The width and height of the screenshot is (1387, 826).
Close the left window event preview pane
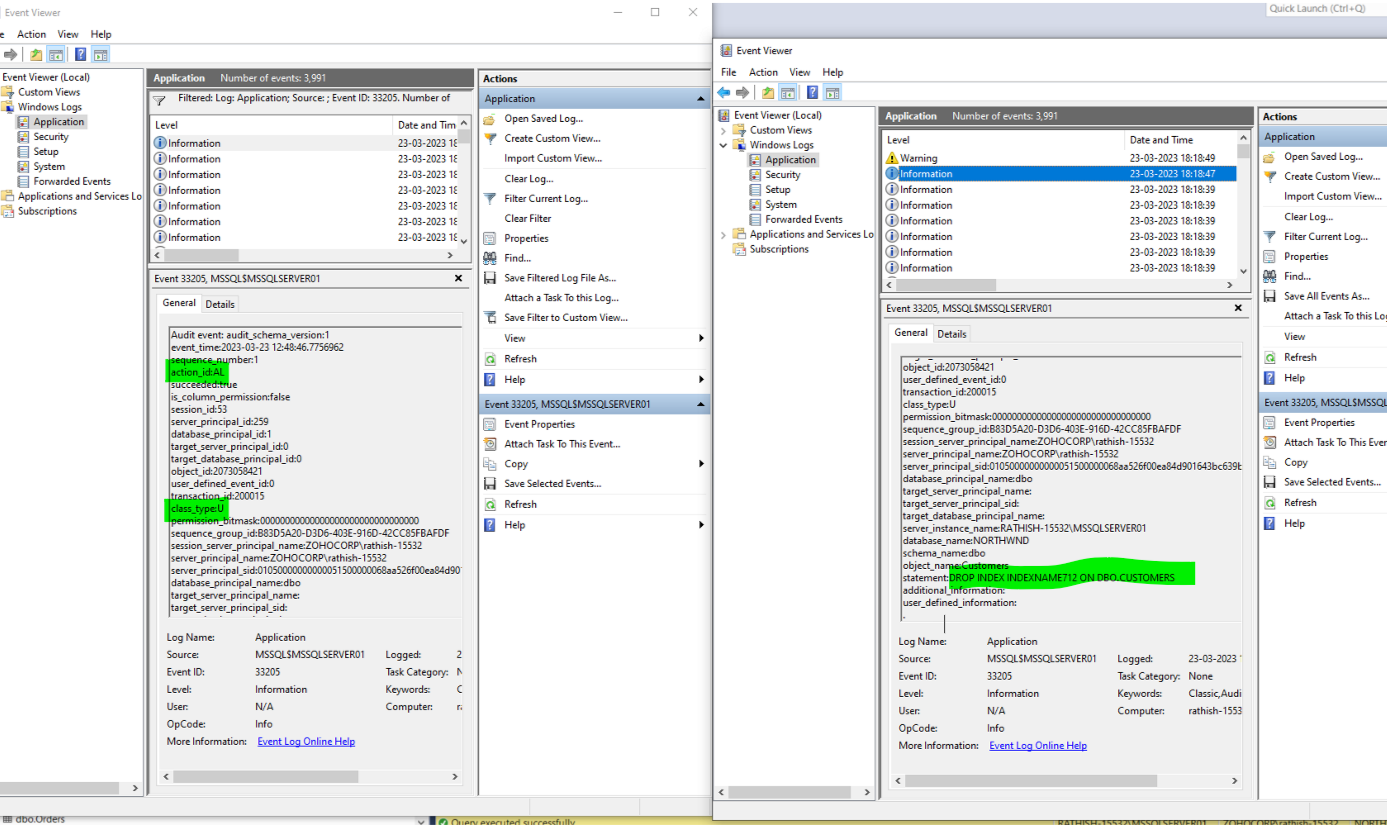tap(459, 279)
